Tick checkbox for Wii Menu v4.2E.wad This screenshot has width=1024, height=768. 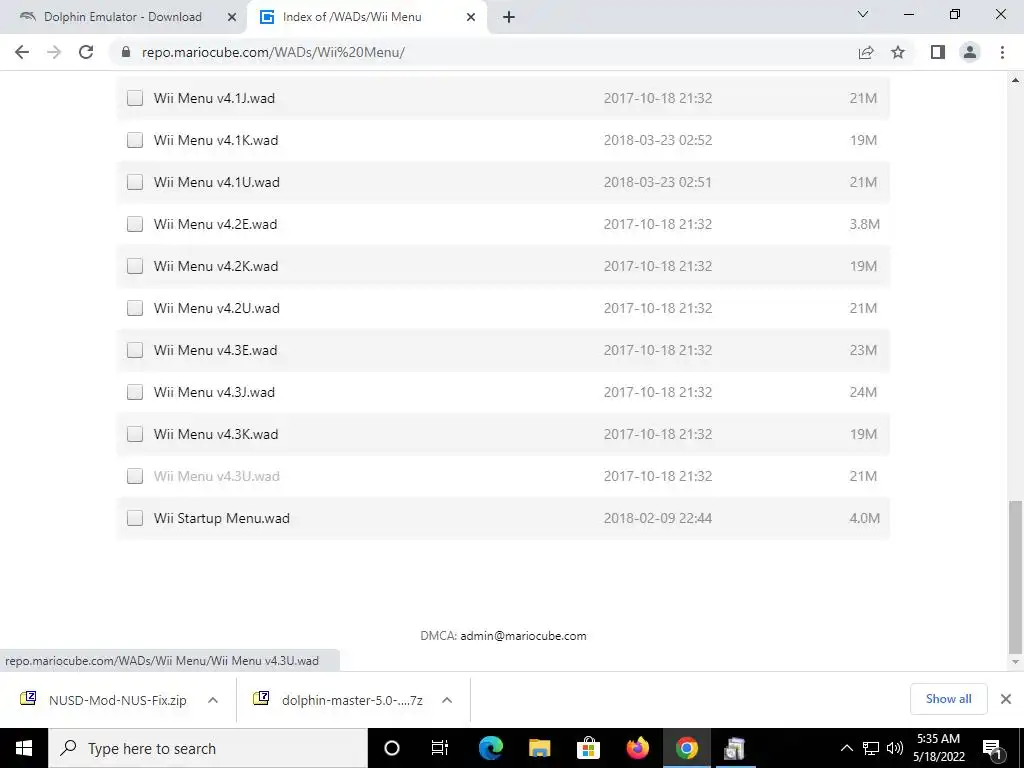click(x=135, y=224)
